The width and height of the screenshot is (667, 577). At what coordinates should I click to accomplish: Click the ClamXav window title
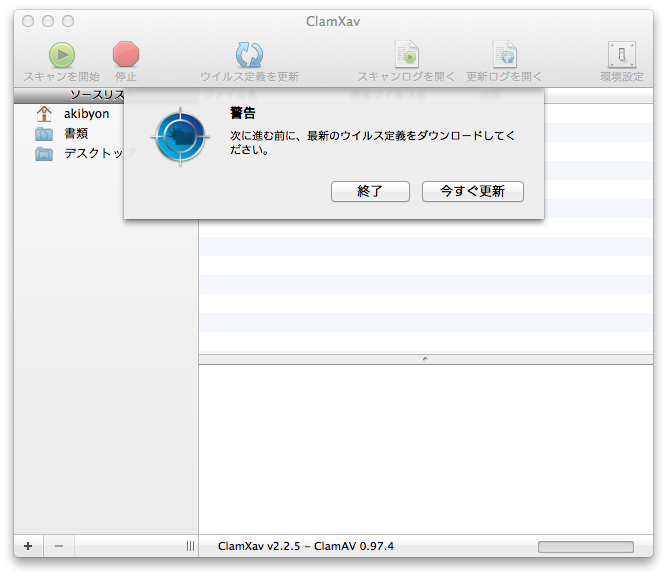[x=333, y=21]
